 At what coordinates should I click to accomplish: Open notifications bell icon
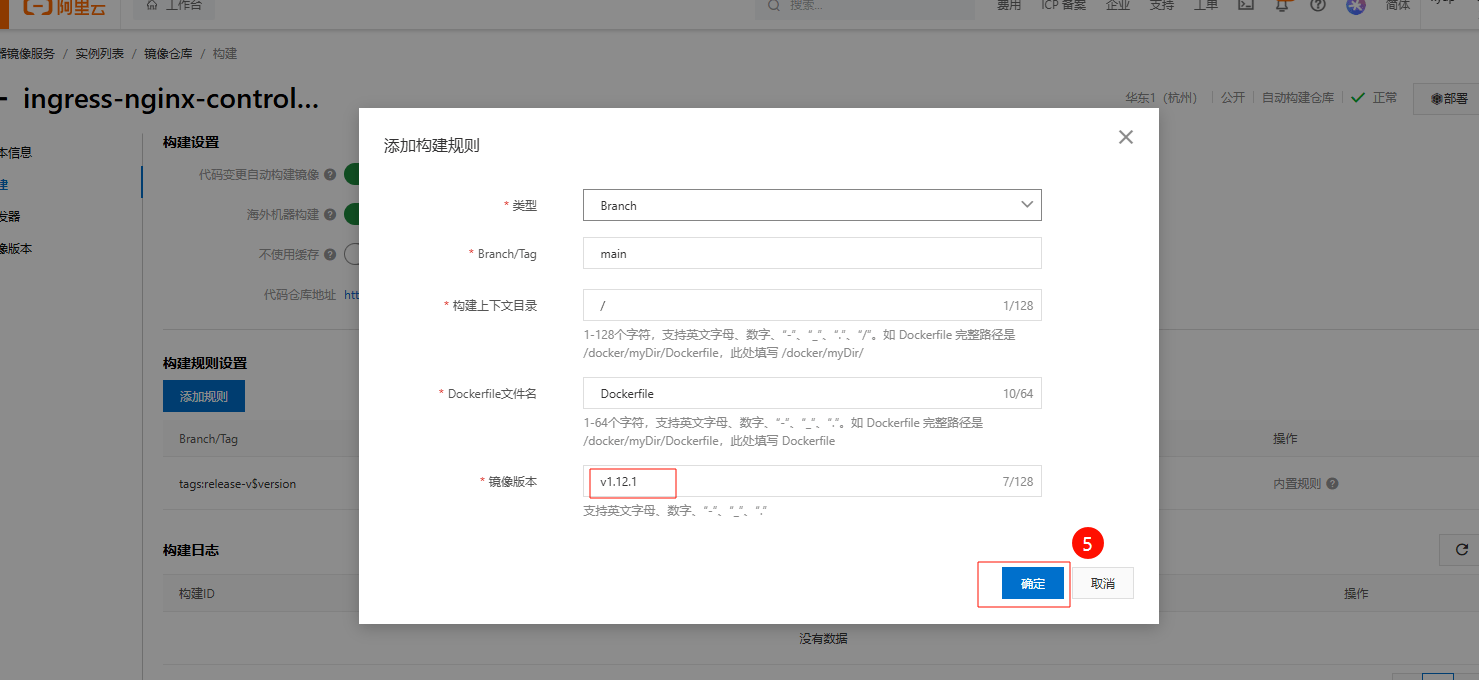[x=1282, y=5]
